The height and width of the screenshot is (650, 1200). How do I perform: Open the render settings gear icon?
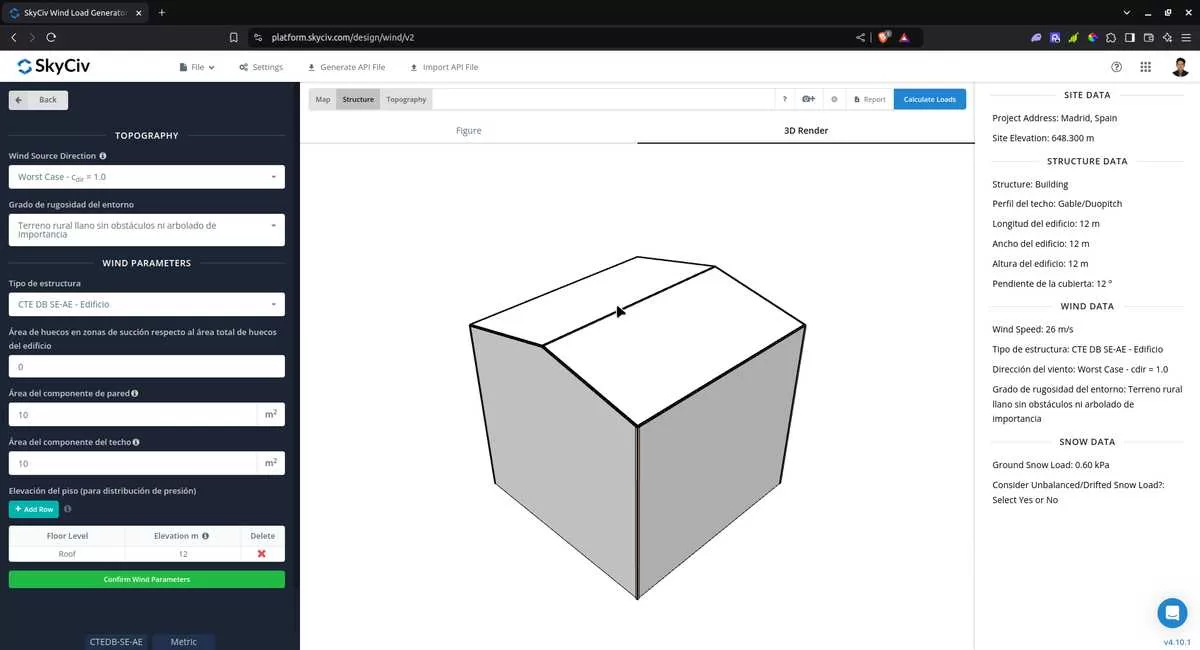click(834, 99)
